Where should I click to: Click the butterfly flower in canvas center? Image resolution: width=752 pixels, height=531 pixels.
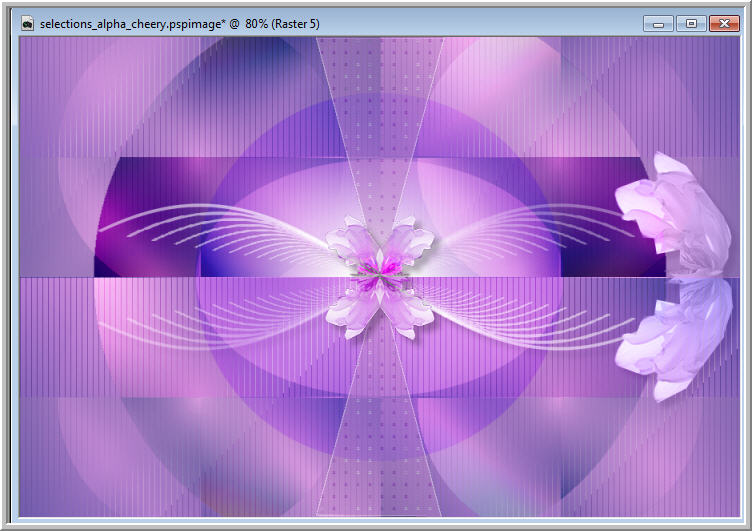pyautogui.click(x=380, y=277)
